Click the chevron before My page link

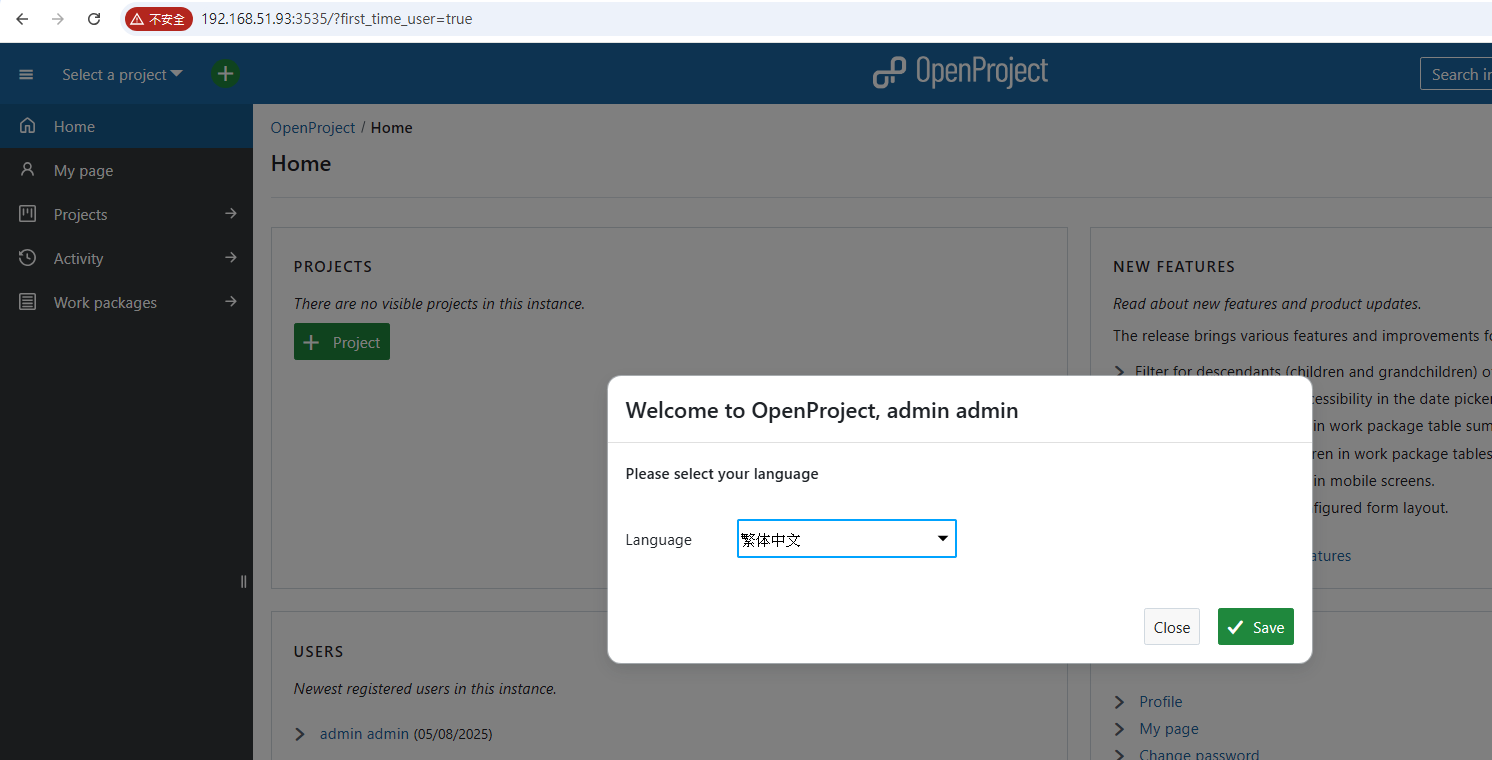(x=1119, y=729)
